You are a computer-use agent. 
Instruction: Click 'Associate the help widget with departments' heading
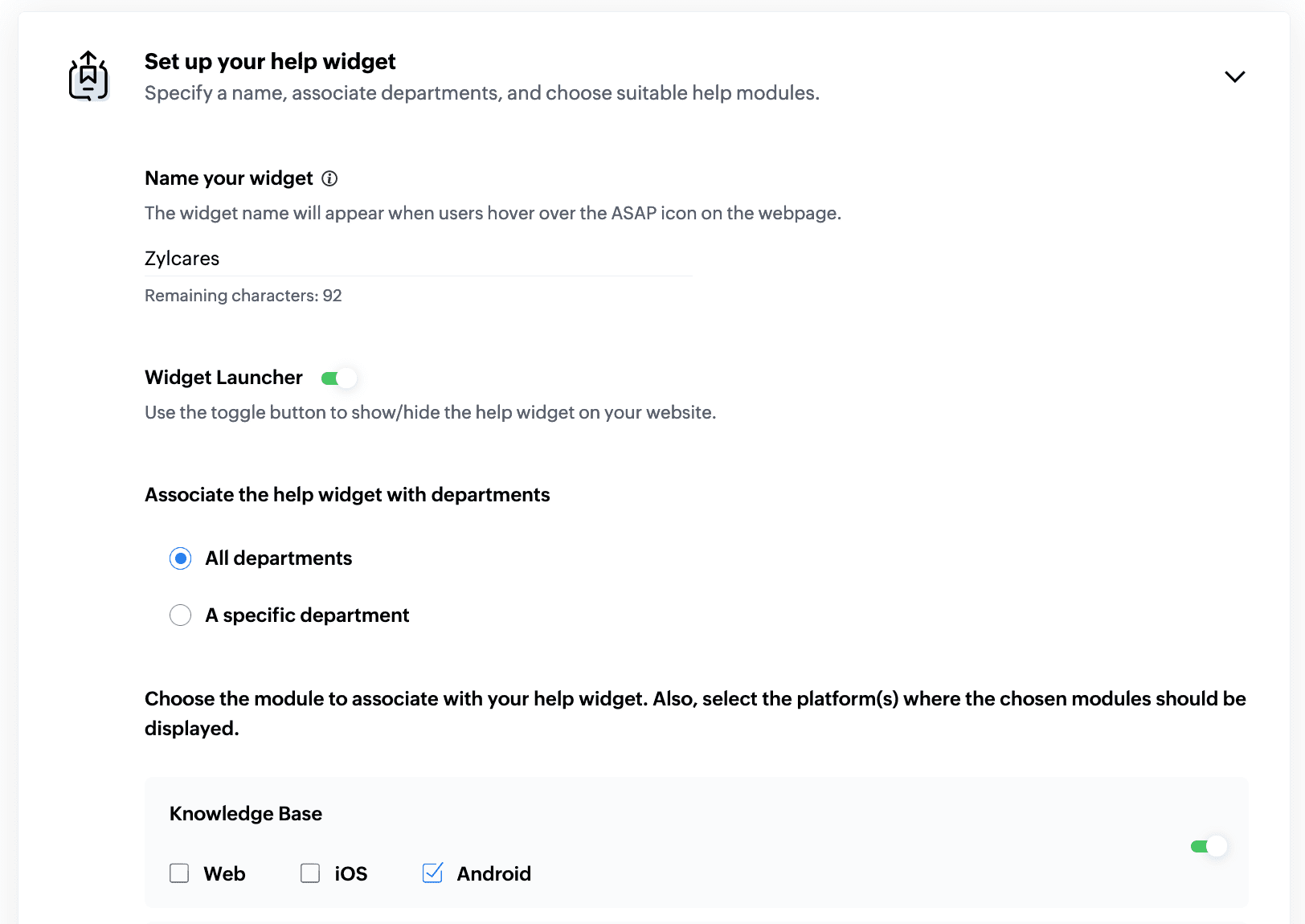[347, 495]
